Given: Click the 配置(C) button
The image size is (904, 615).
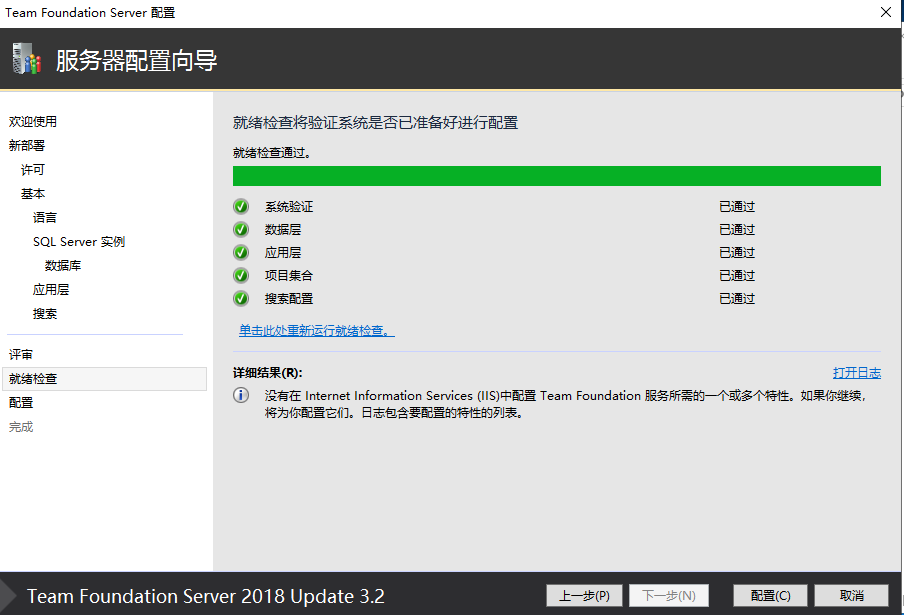Looking at the screenshot, I should point(770,595).
